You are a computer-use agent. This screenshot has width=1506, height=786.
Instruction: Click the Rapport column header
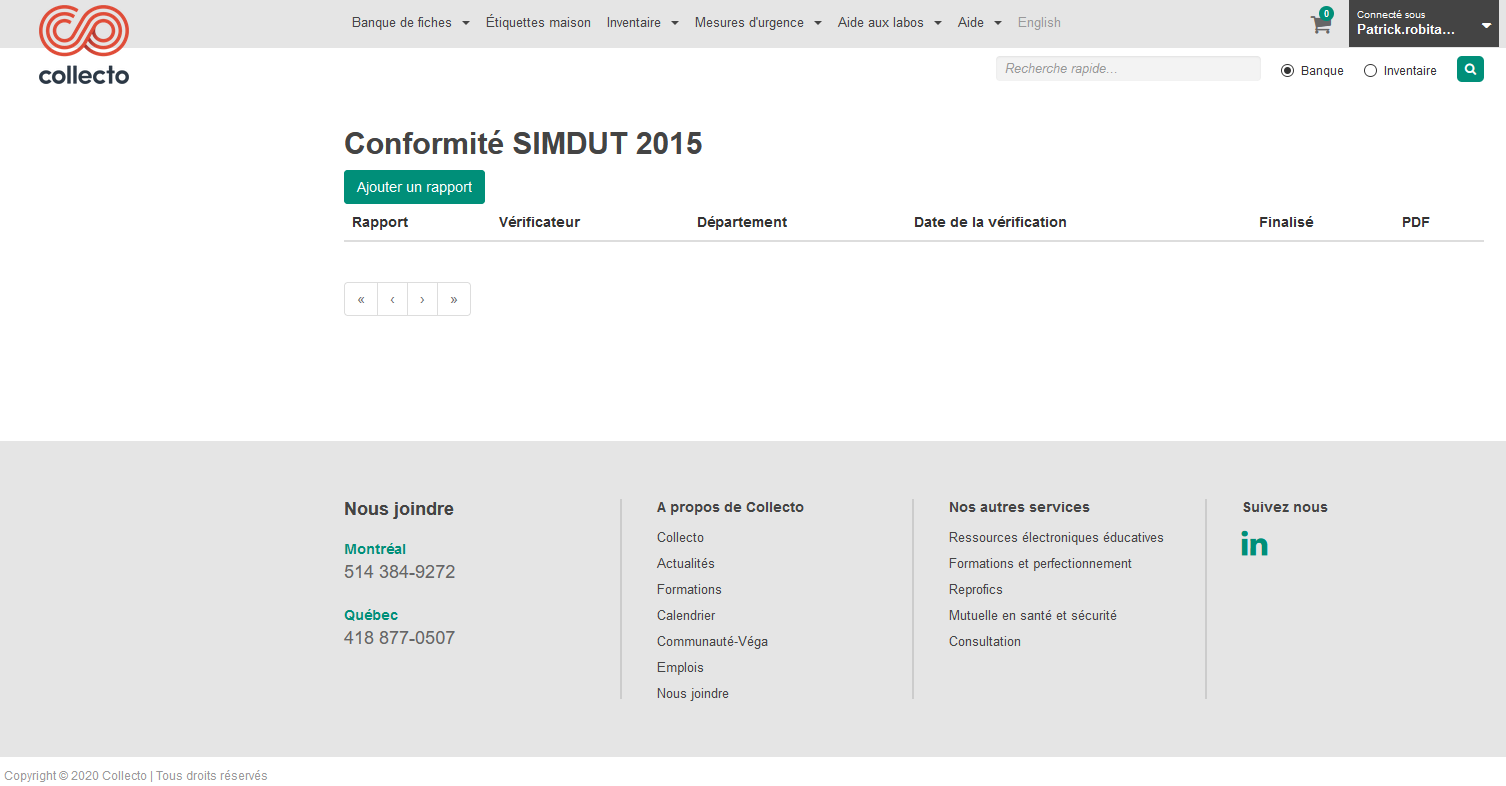click(380, 222)
